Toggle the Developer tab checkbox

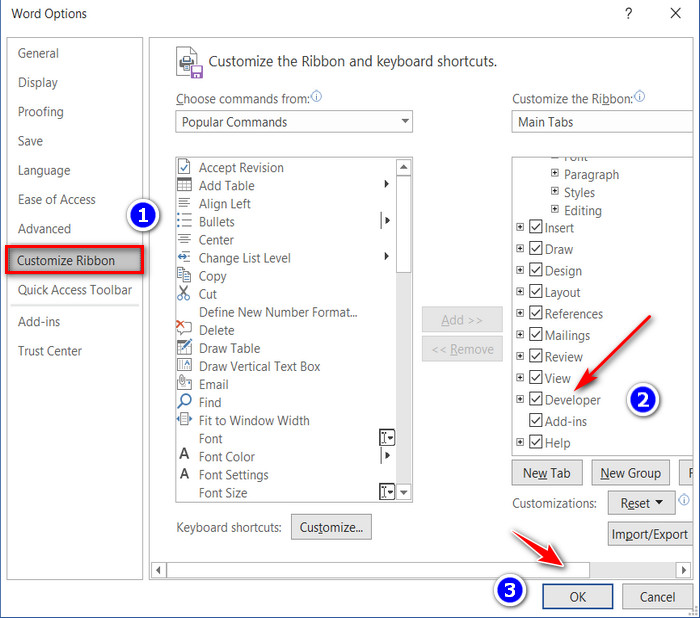[x=535, y=399]
